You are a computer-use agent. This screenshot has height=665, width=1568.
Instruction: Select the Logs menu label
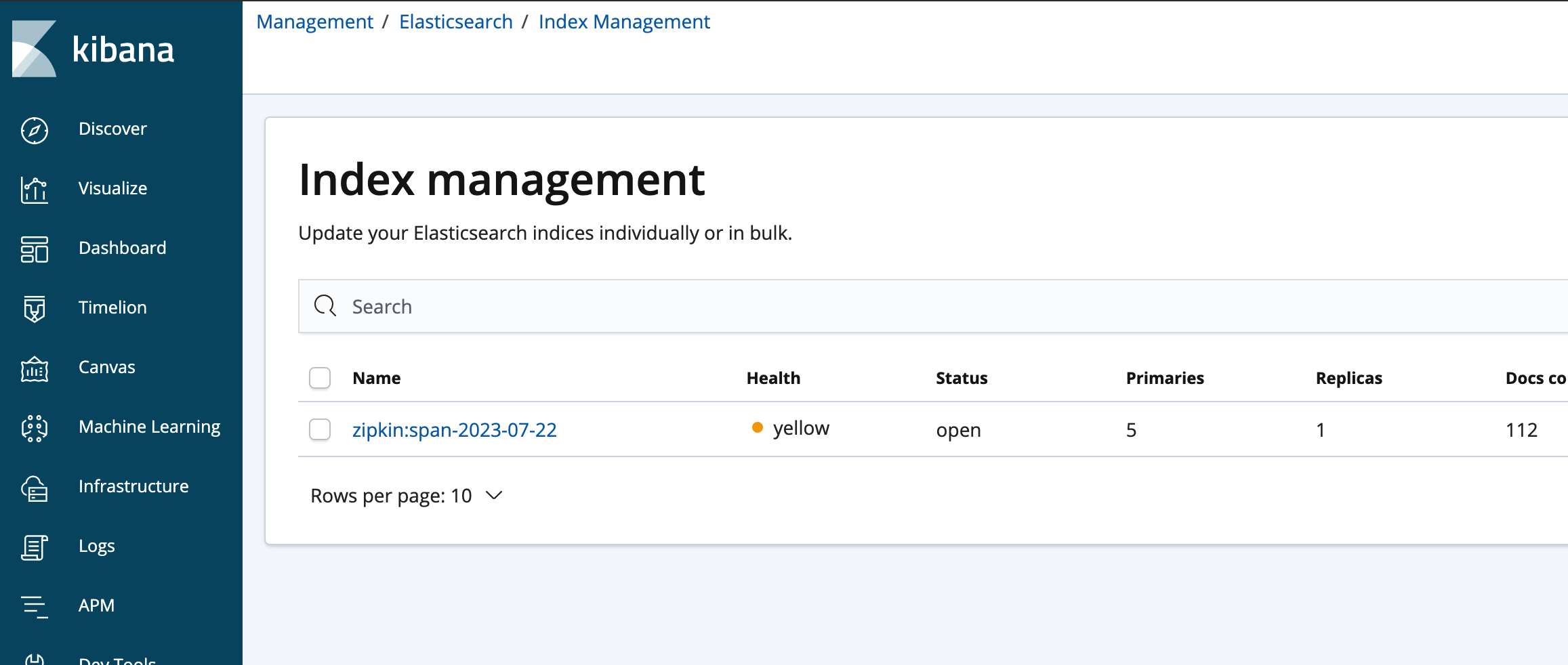click(97, 546)
